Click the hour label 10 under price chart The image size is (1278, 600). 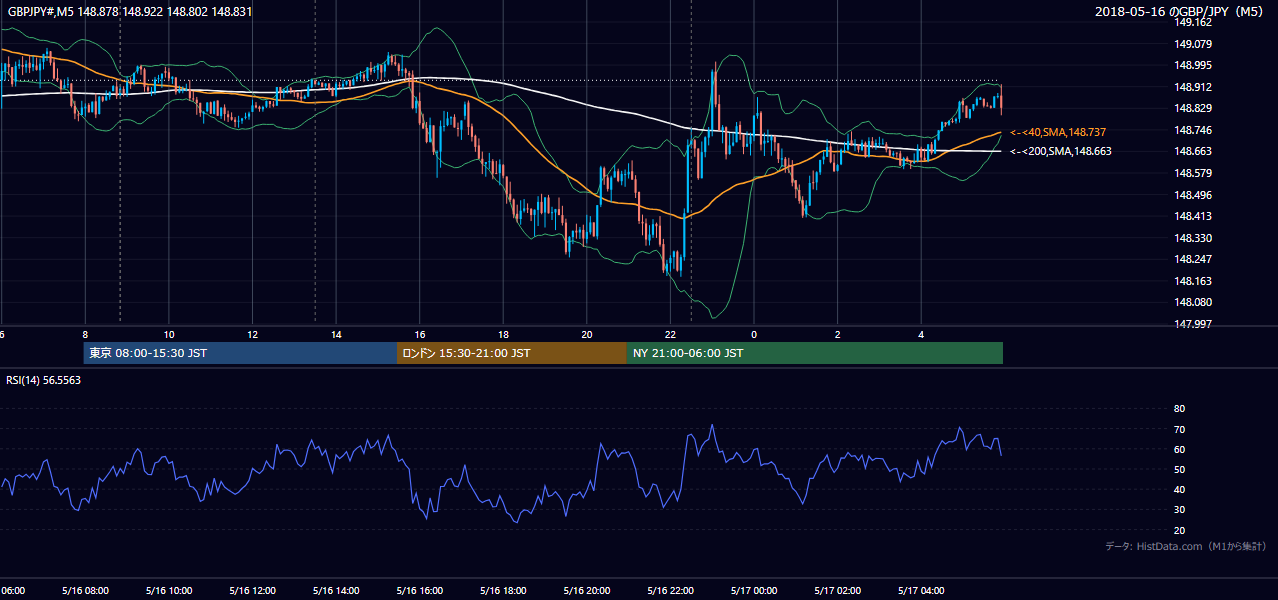pos(169,335)
